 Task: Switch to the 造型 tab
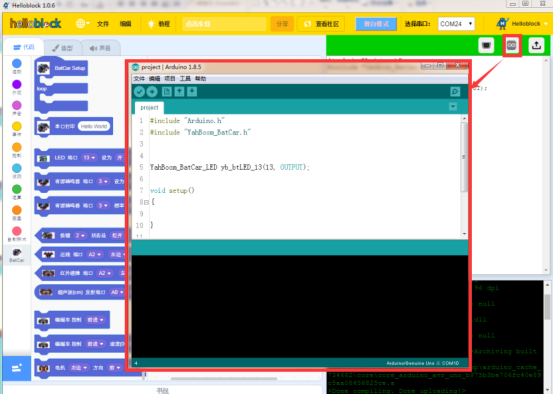click(x=63, y=48)
